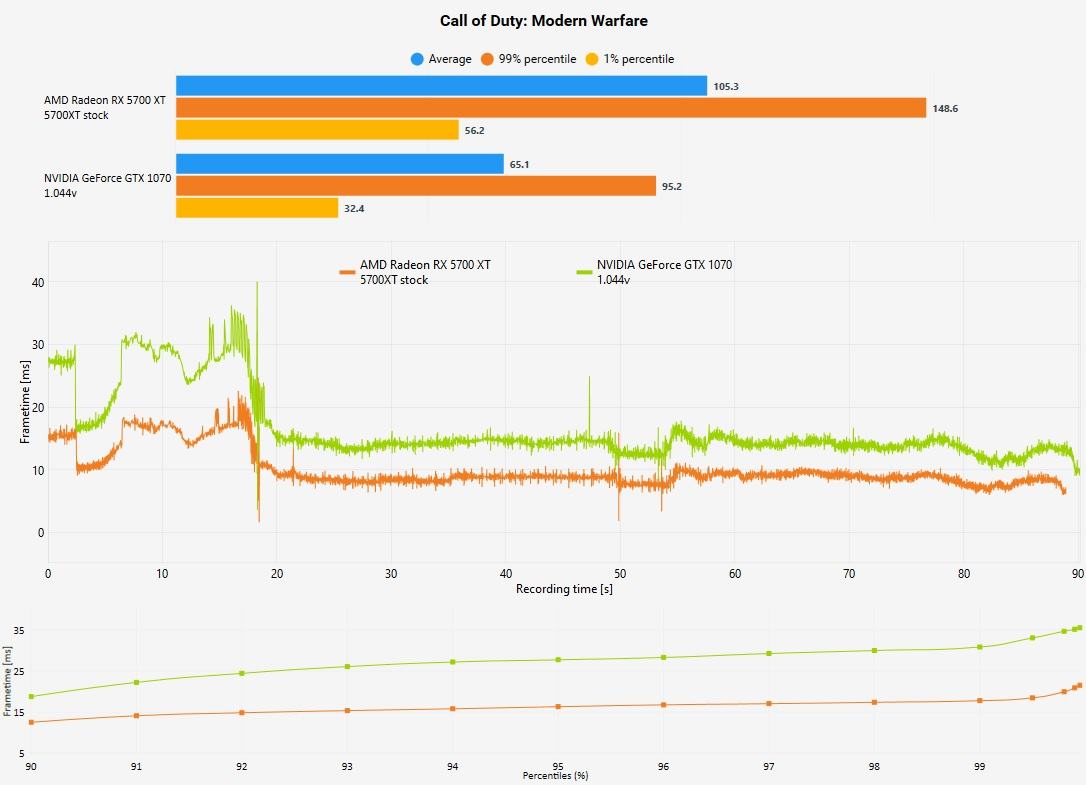Click the chart title Call of Duty: Modern Warfare
The height and width of the screenshot is (785, 1086).
544,21
